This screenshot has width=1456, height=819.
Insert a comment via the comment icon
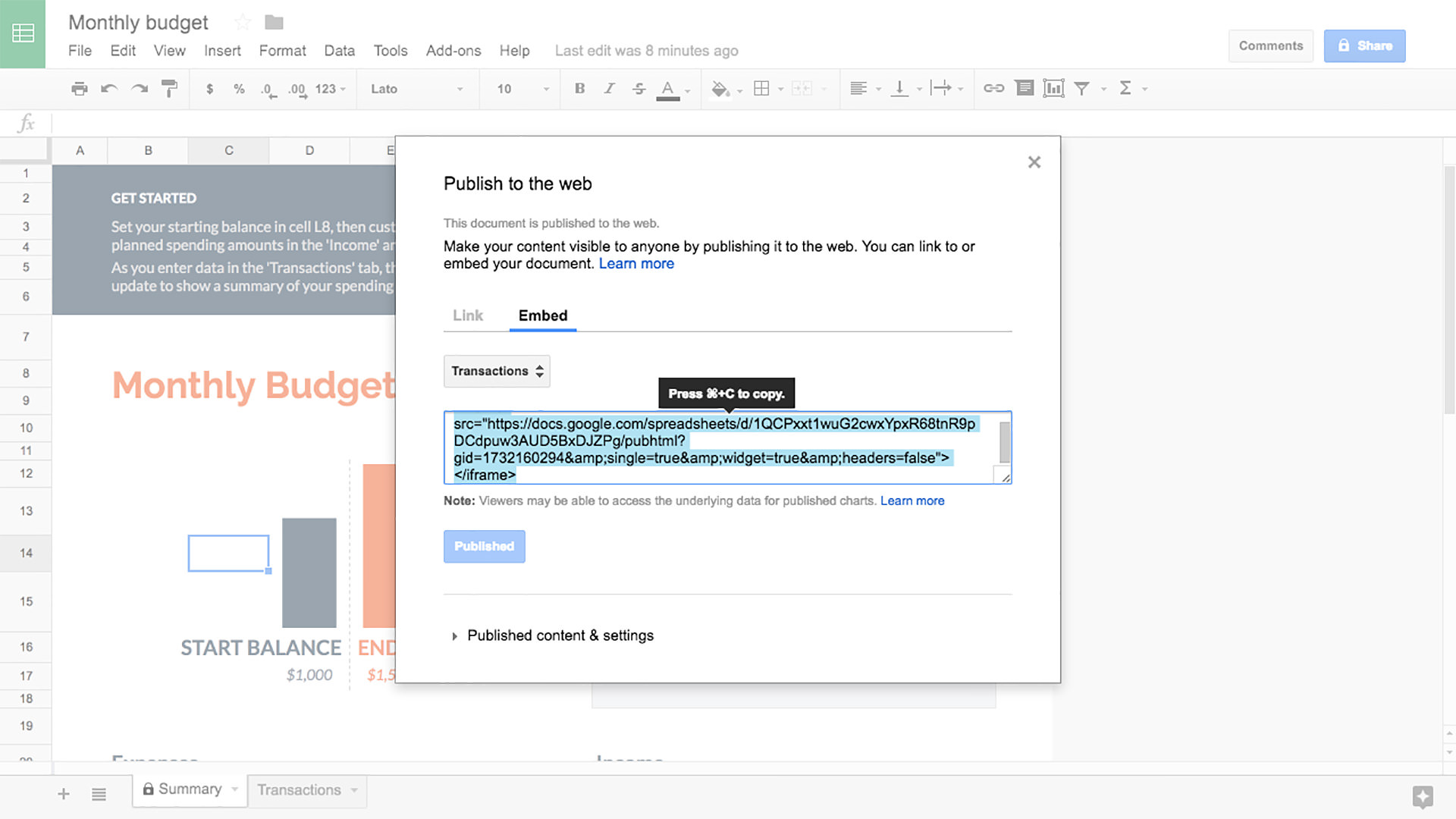click(x=1024, y=89)
